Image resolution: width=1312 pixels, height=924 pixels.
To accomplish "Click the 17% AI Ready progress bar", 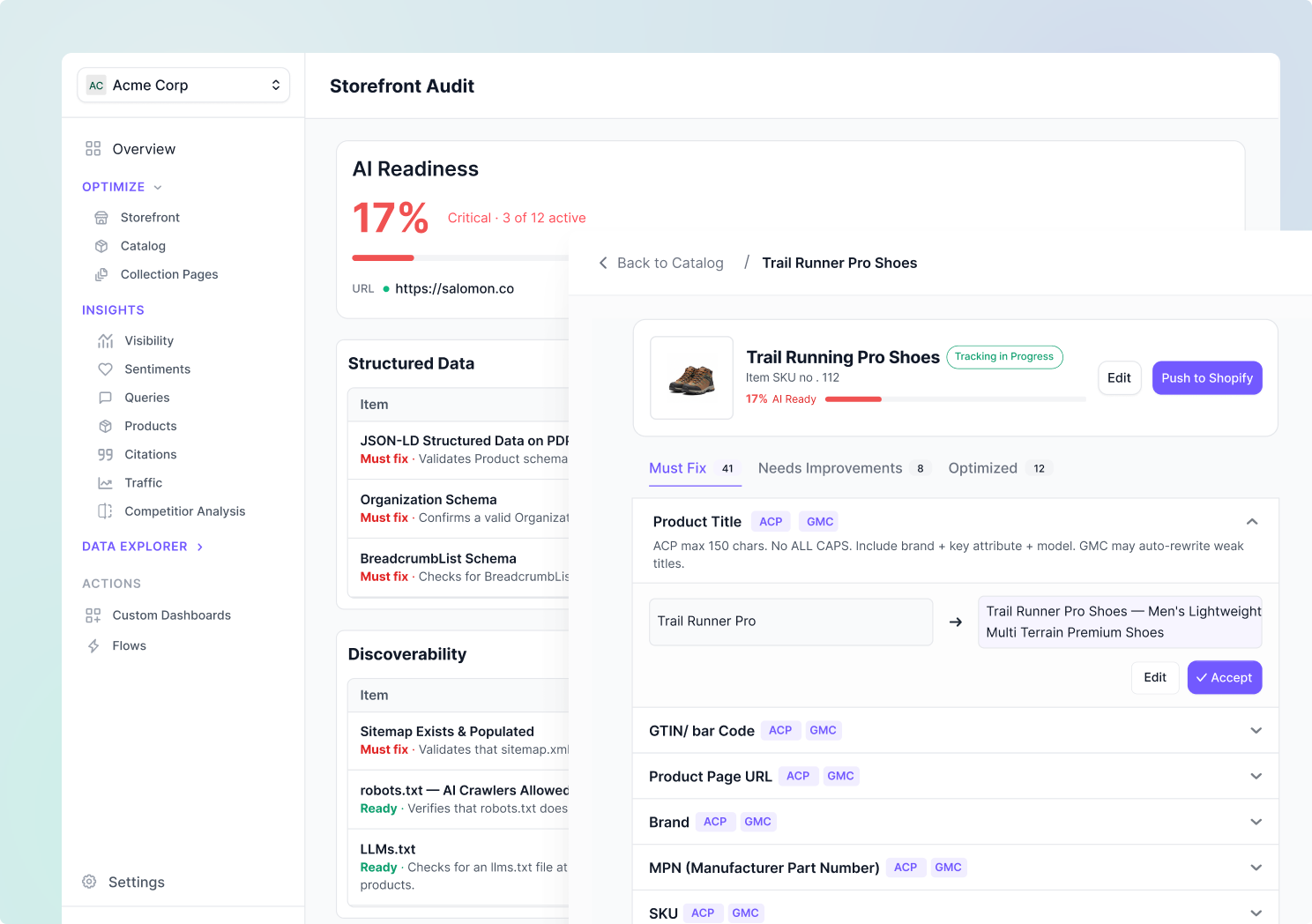I will pyautogui.click(x=955, y=399).
